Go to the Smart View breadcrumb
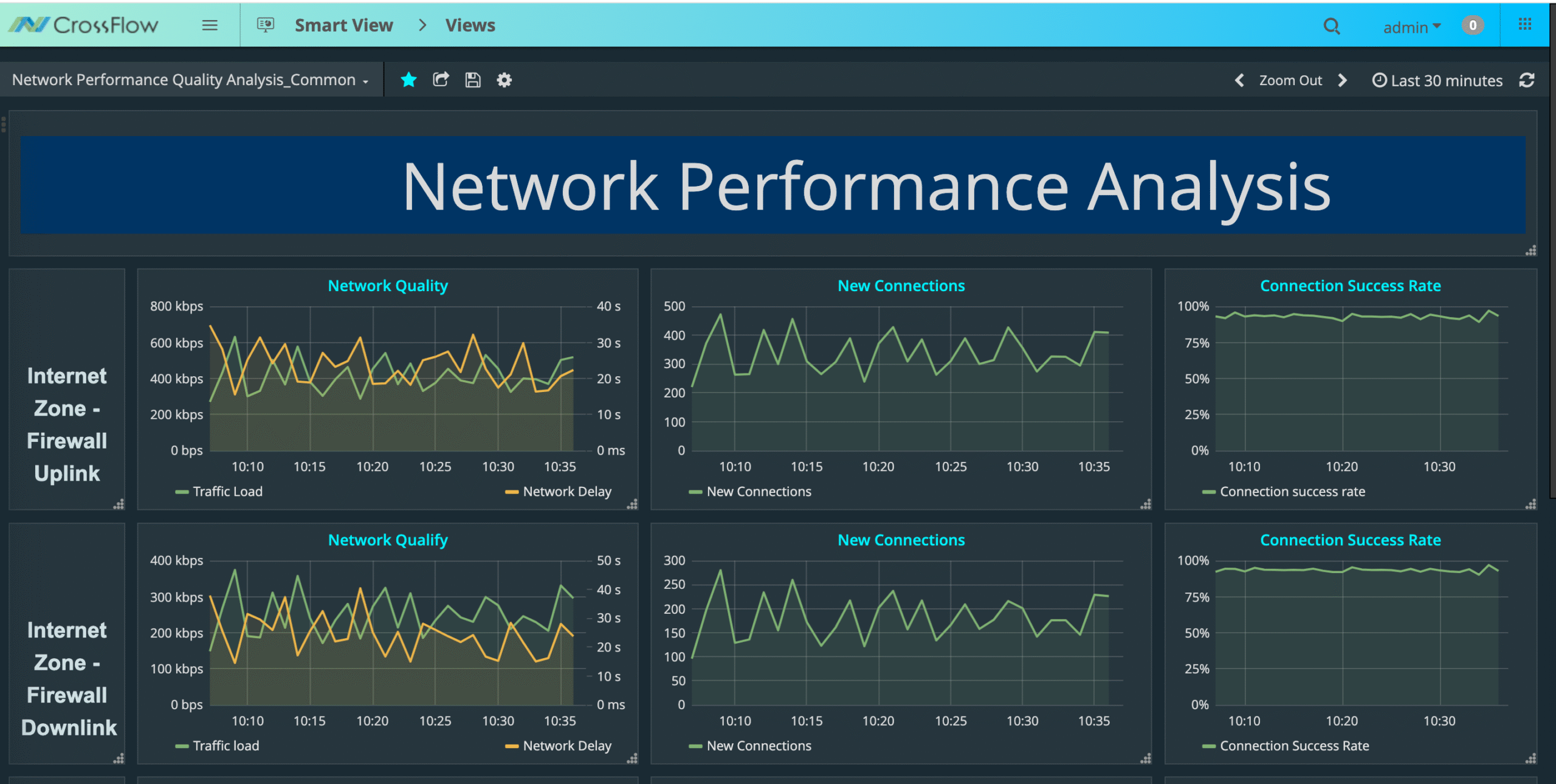 click(343, 26)
